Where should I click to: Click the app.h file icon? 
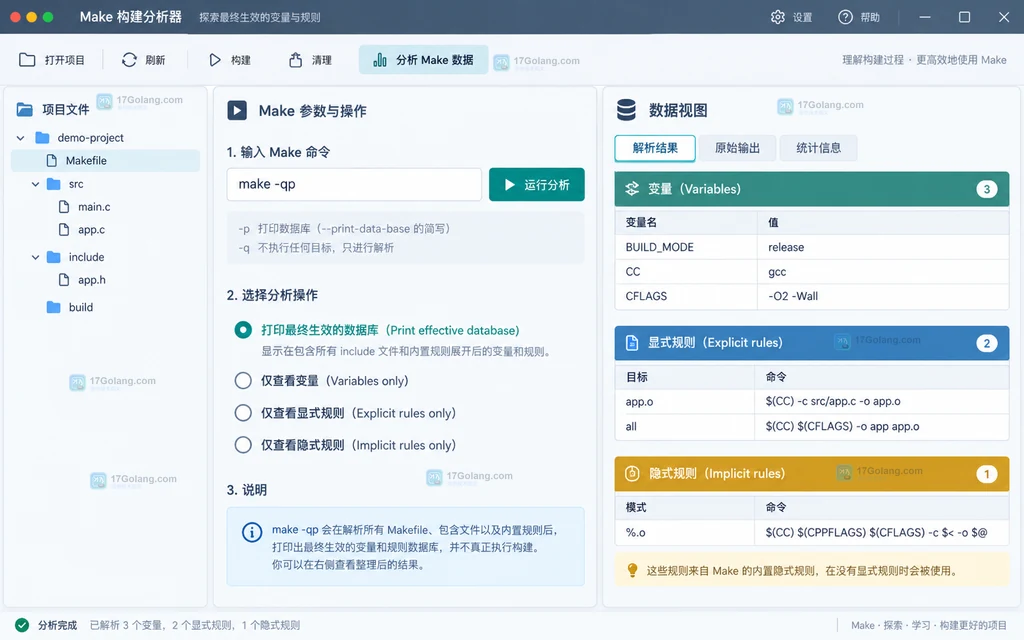(x=64, y=280)
